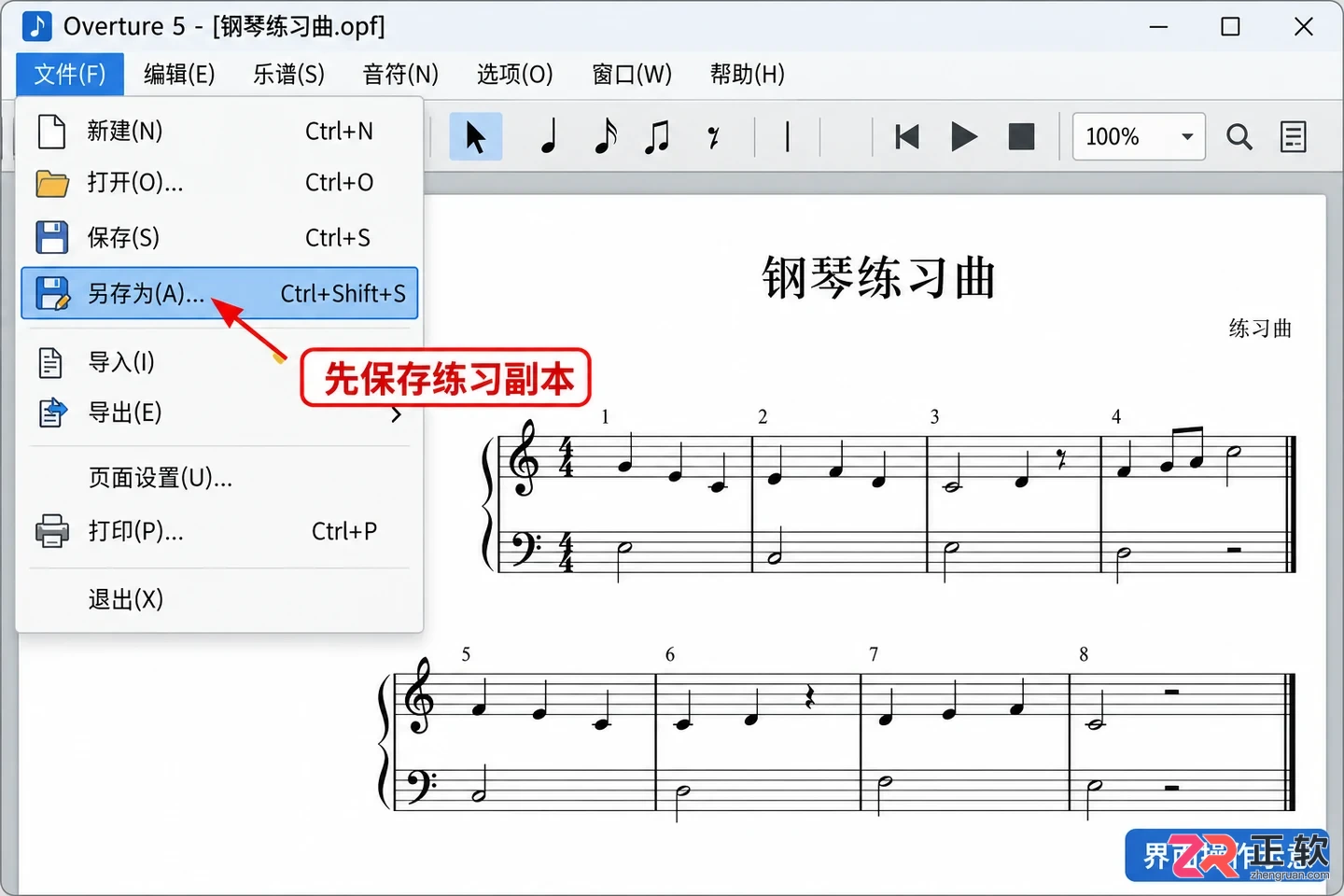Open the 窗口(W) menu
This screenshot has width=1344, height=896.
[632, 74]
